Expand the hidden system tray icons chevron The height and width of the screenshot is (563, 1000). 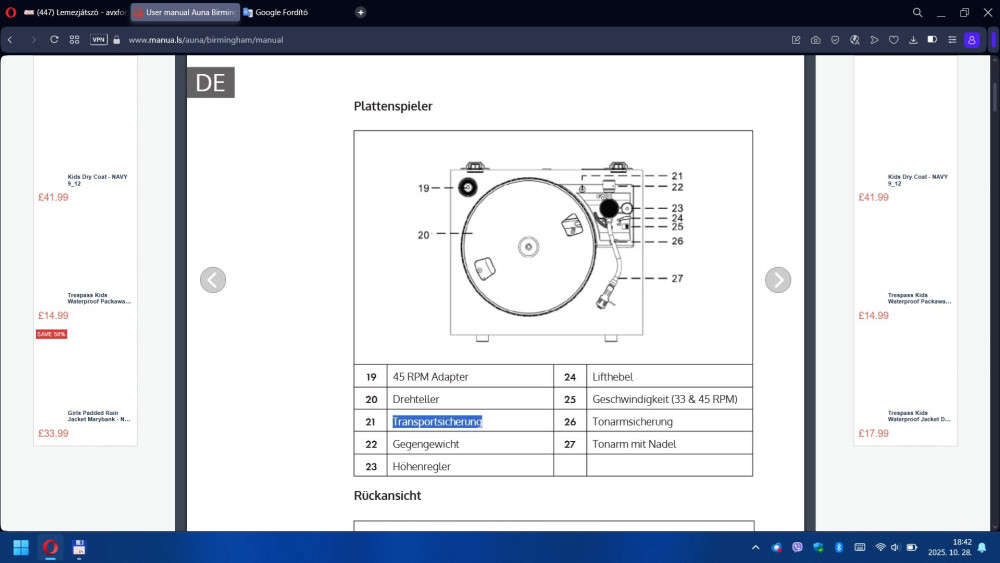755,547
